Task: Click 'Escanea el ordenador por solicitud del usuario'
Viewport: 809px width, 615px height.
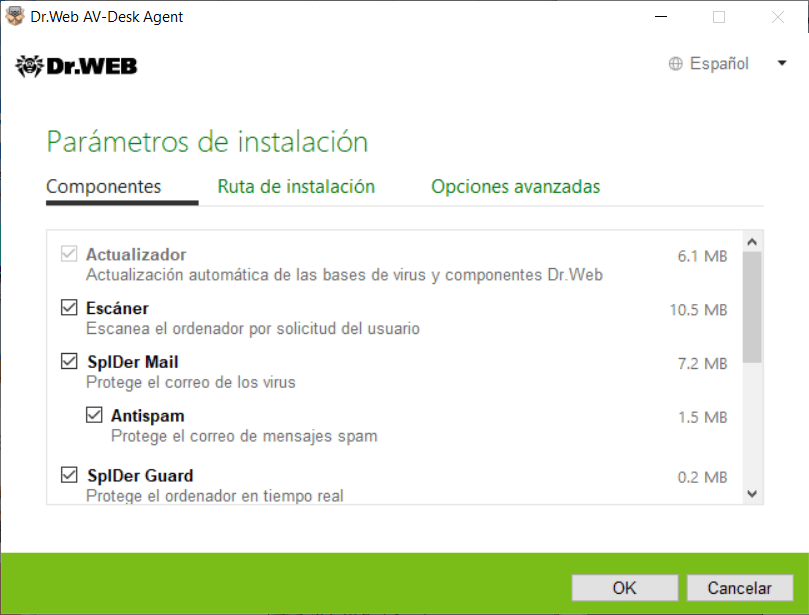Action: (253, 328)
